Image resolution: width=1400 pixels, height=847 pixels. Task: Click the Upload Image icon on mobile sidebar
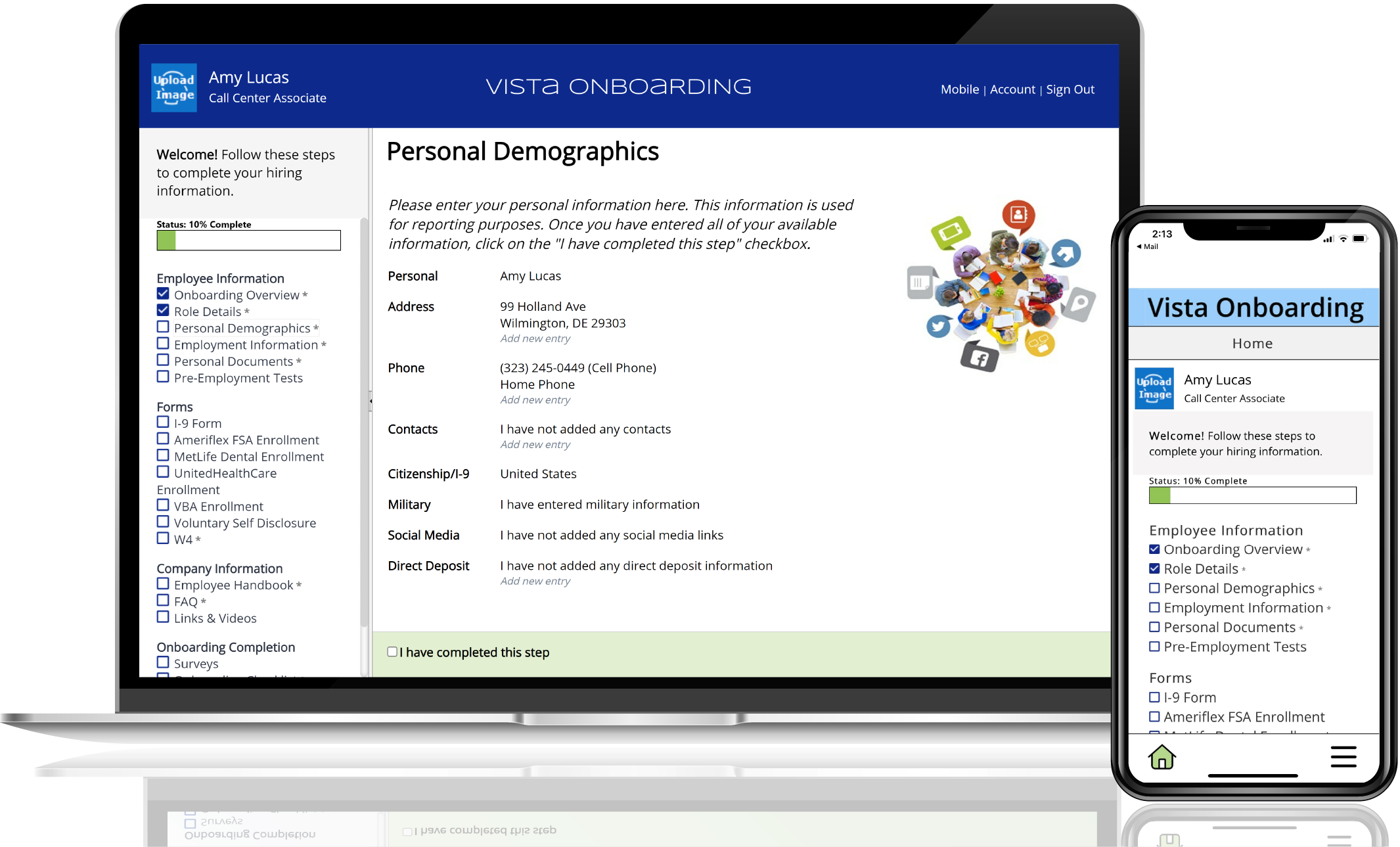[1154, 388]
